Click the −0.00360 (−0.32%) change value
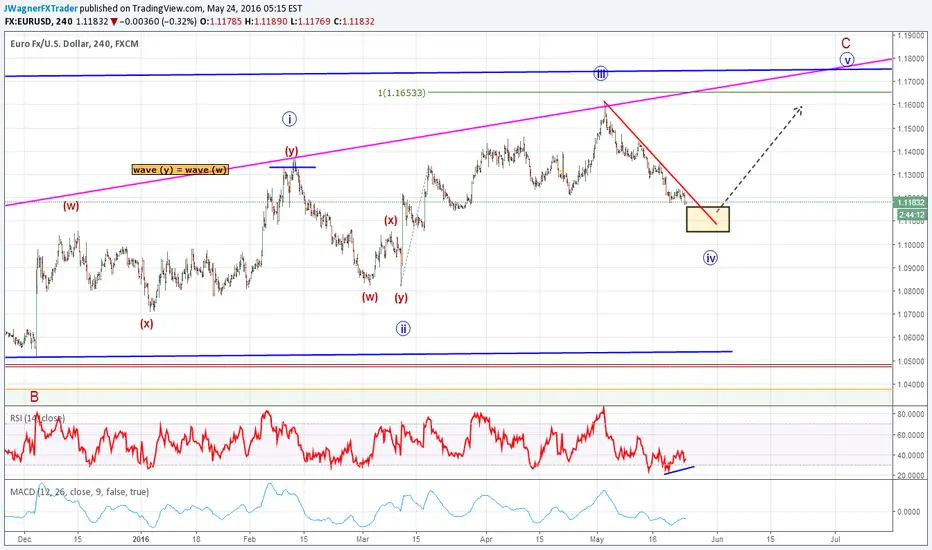The width and height of the screenshot is (932, 550). coord(158,21)
